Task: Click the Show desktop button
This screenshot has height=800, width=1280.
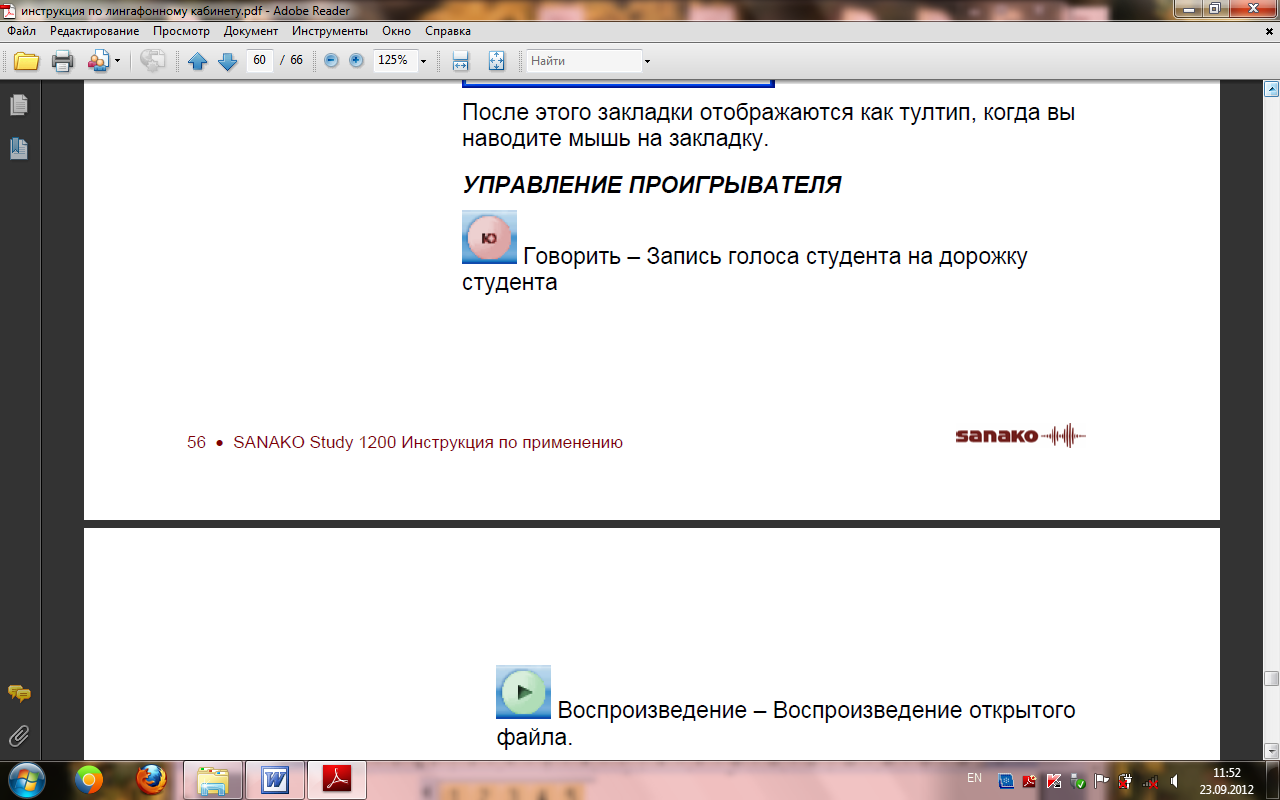Action: point(1272,780)
